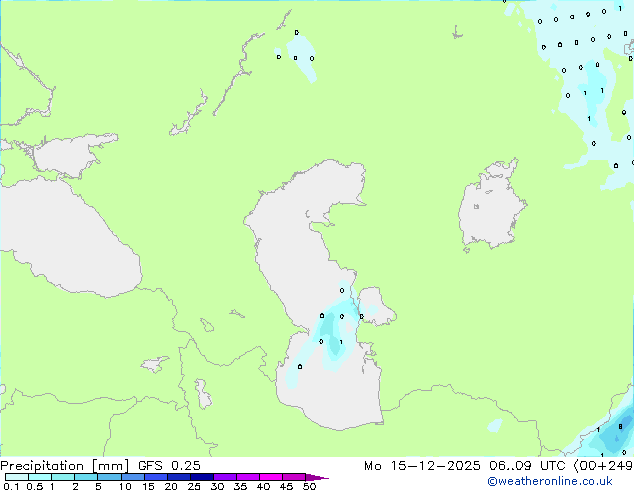Image resolution: width=634 pixels, height=490 pixels.
Task: Click the '06..09 UTC' time text
Action: [x=527, y=466]
